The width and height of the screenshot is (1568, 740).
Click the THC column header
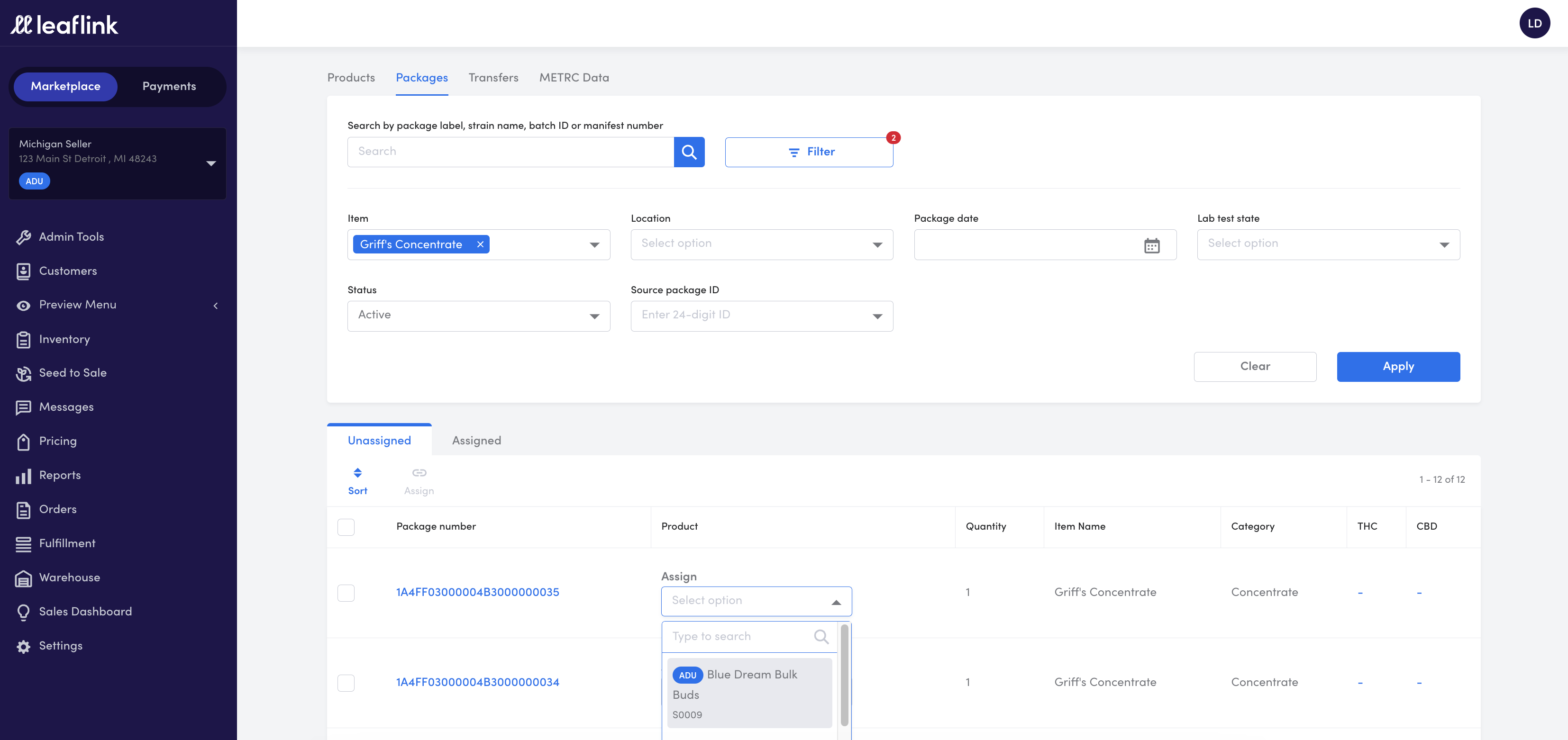(1367, 526)
